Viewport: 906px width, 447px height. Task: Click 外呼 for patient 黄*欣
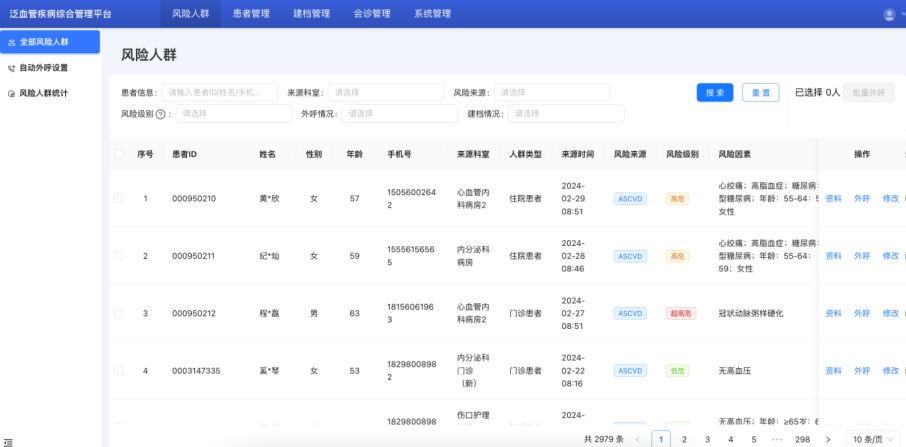click(x=862, y=199)
